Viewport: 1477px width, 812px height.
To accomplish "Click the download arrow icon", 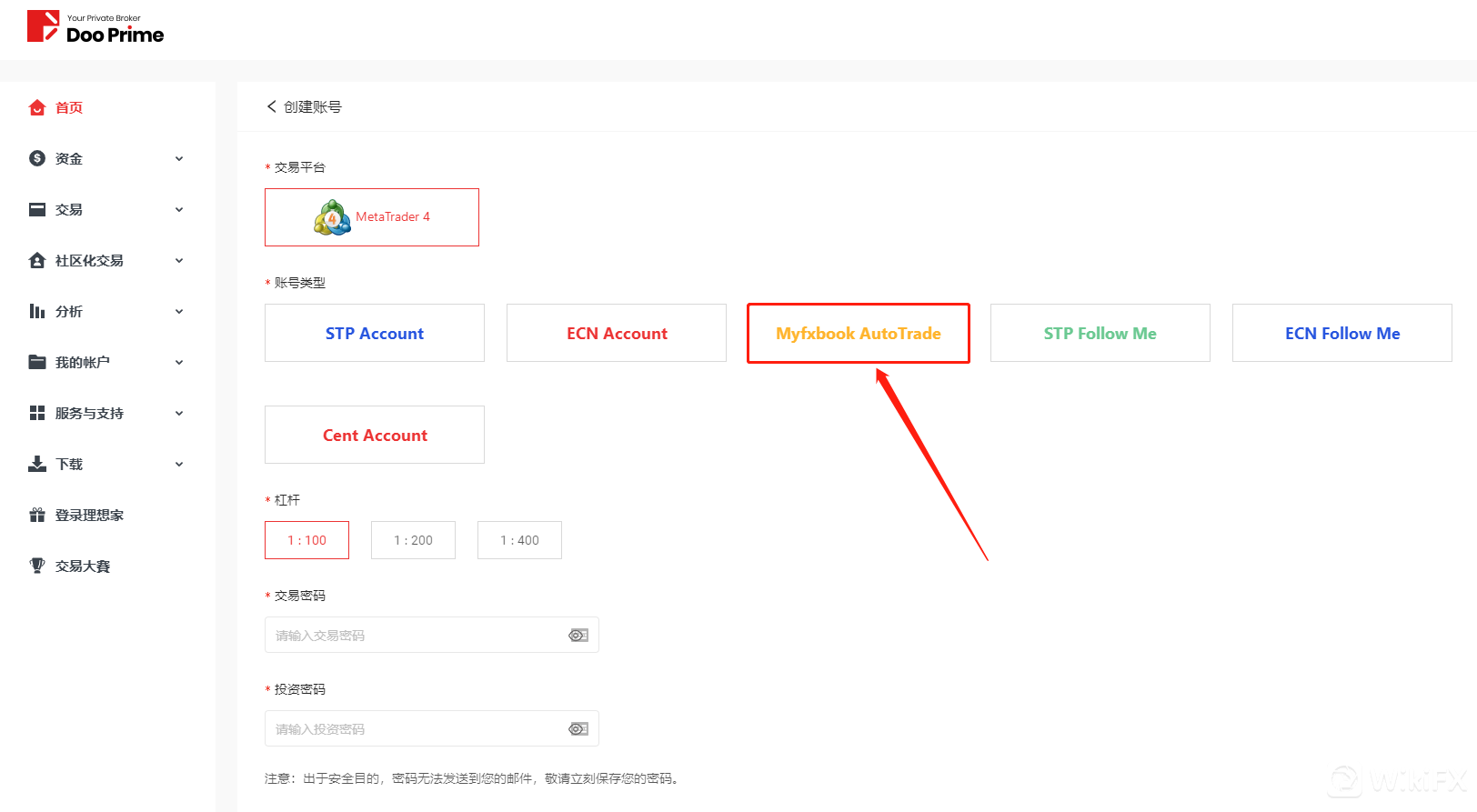I will (37, 464).
